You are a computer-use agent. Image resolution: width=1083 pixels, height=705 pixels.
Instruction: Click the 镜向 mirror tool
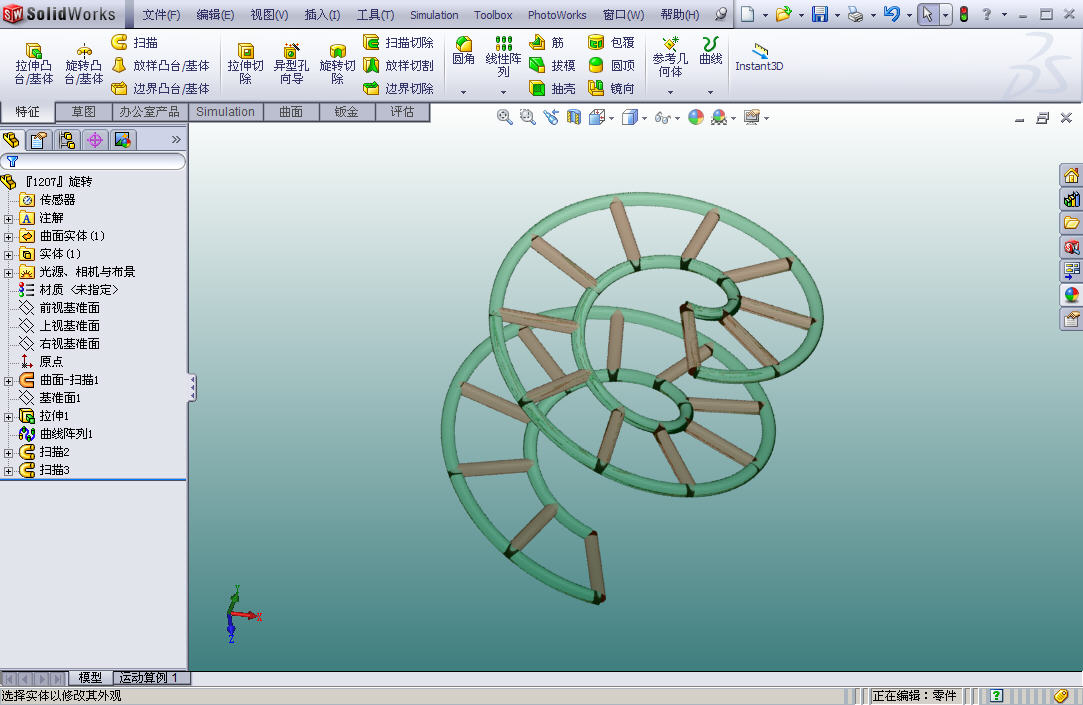point(611,88)
